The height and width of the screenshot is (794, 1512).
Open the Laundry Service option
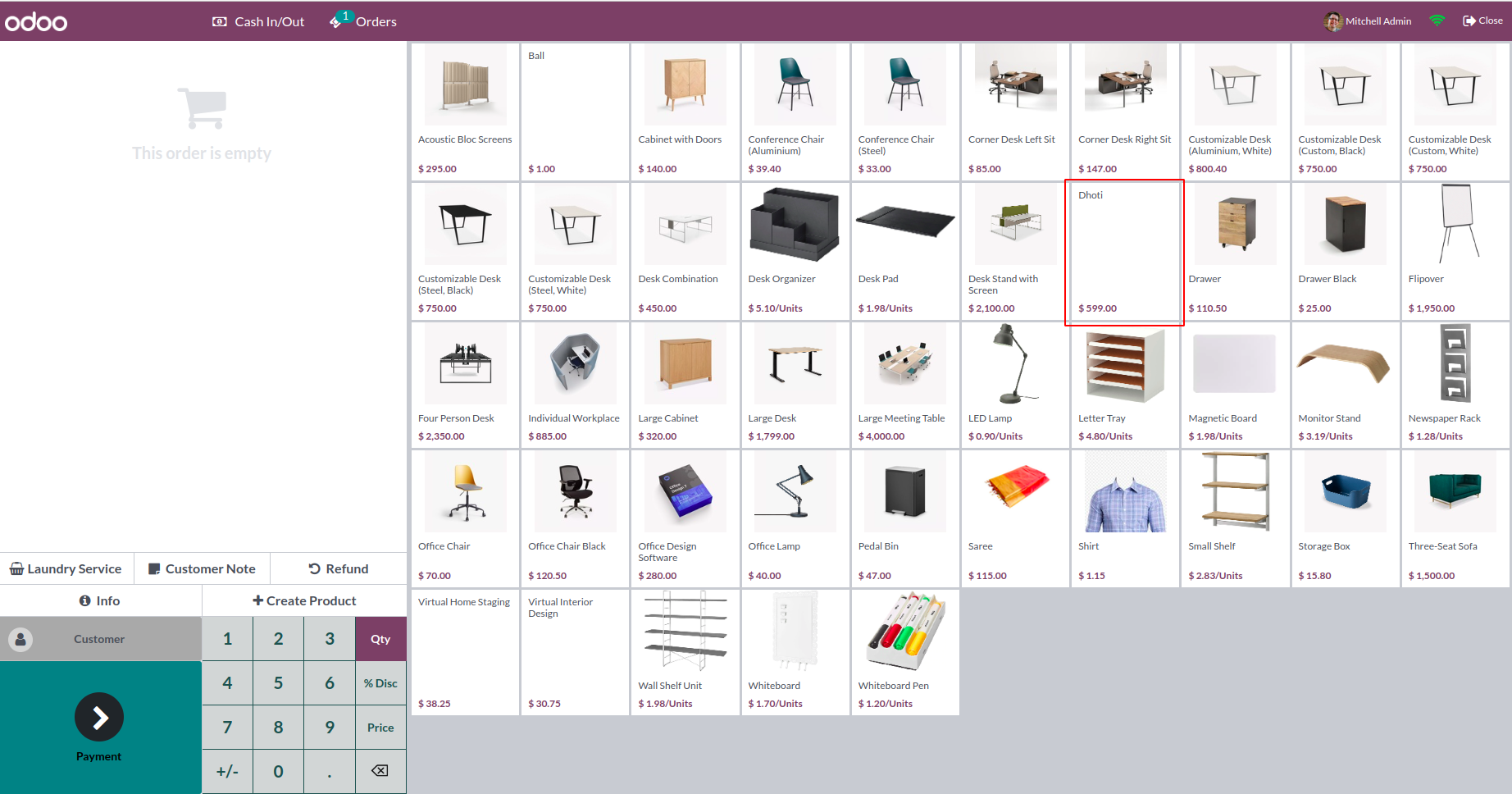[67, 568]
